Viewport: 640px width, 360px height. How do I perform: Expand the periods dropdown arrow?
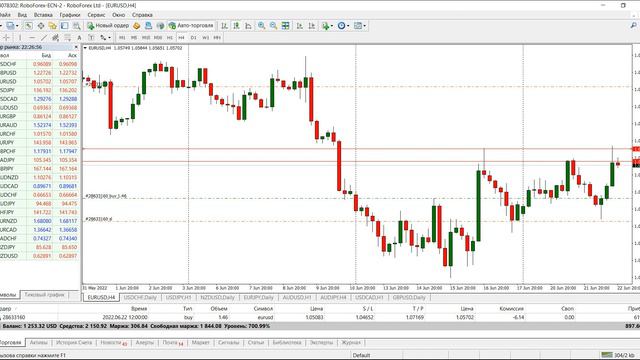(x=348, y=26)
